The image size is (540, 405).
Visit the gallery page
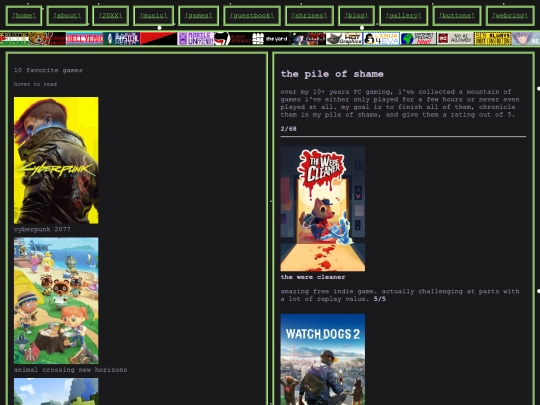403,16
